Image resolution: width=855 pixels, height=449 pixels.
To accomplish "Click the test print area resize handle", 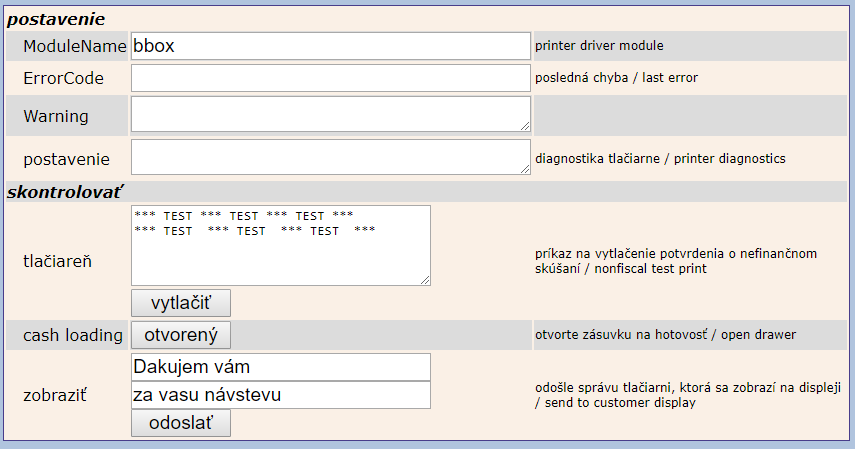I will 425,280.
